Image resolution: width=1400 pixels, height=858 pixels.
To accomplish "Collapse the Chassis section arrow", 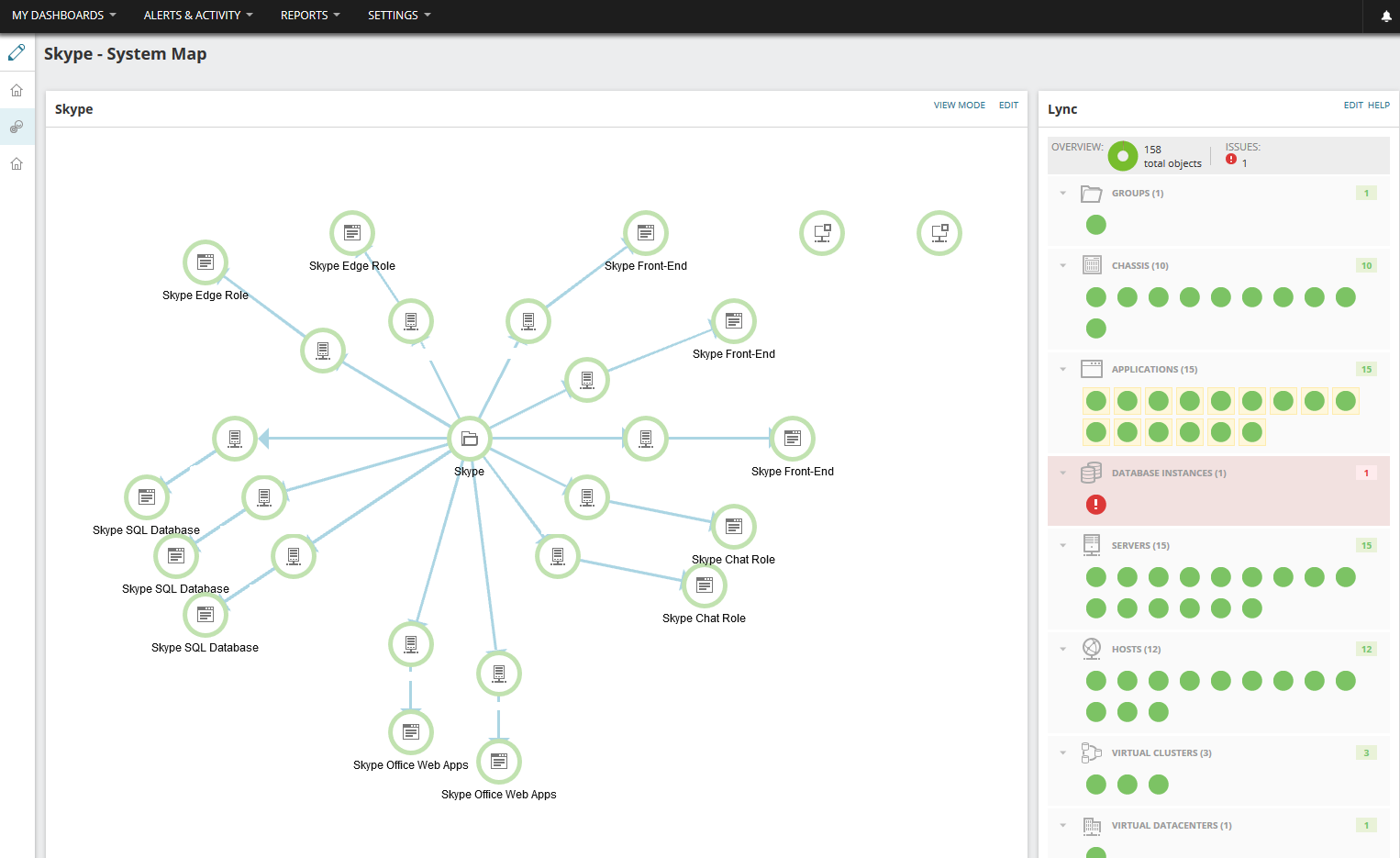I will click(x=1063, y=266).
